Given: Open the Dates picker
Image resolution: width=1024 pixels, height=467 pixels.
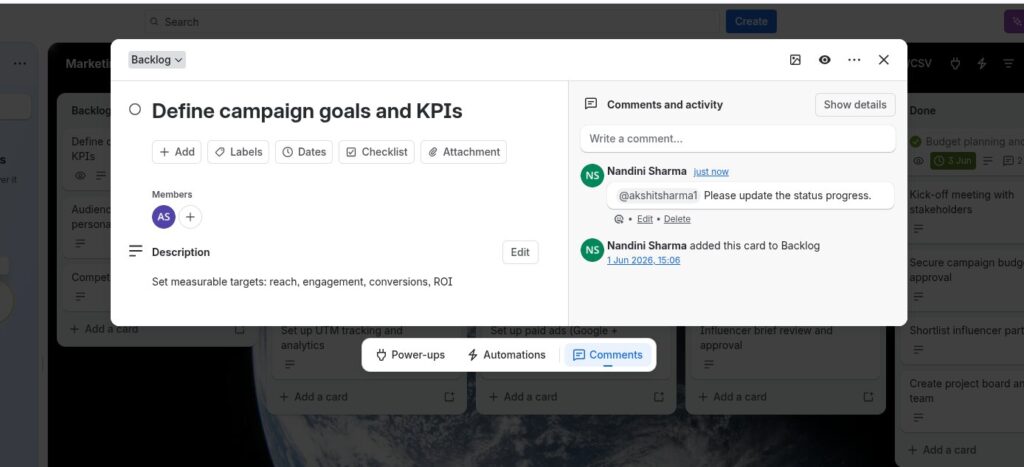Looking at the screenshot, I should point(304,152).
